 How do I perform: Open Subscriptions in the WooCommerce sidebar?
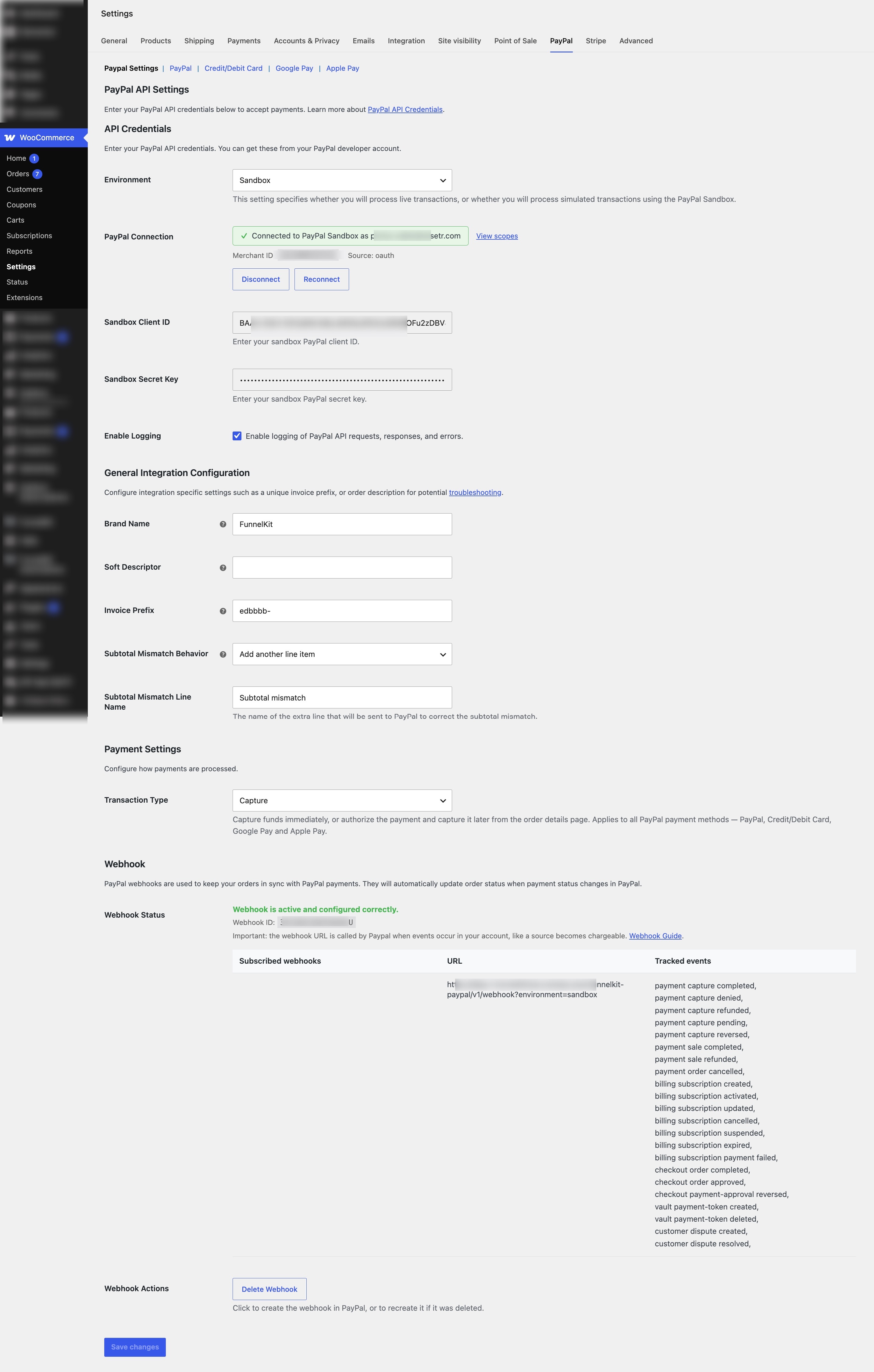[x=29, y=235]
